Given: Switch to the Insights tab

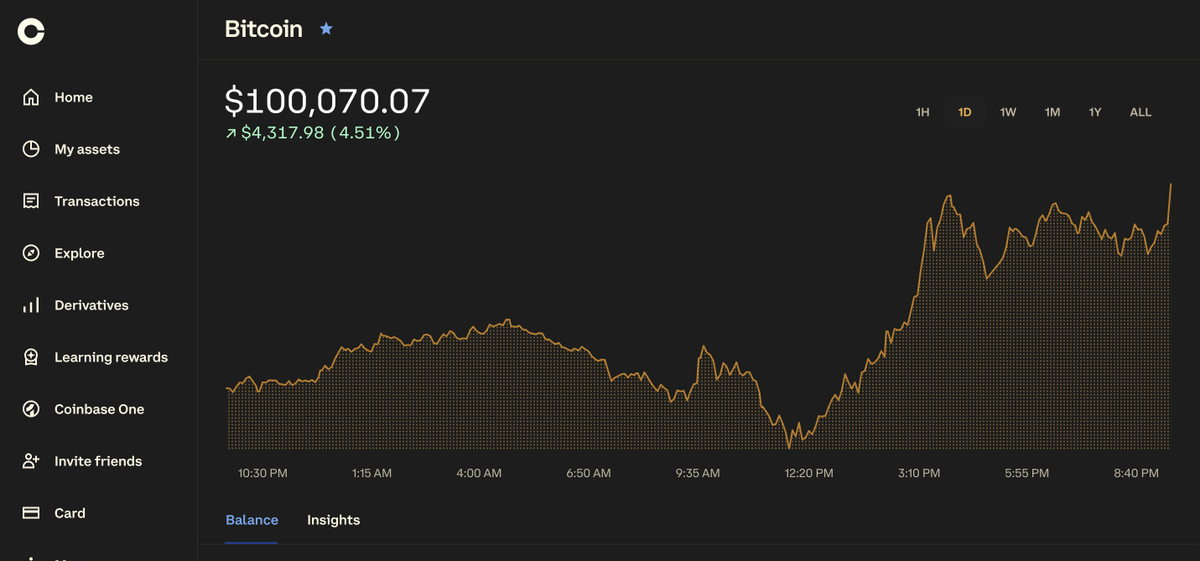Looking at the screenshot, I should point(333,520).
